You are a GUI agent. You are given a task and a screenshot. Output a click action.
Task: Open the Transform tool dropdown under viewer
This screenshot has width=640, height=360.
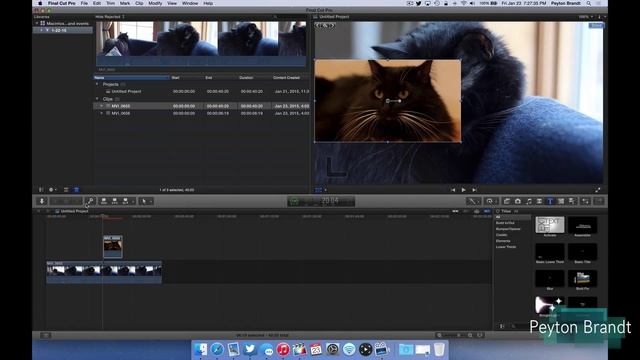(x=320, y=190)
